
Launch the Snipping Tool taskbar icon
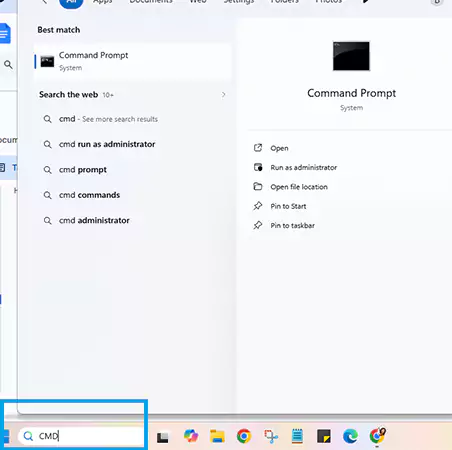[271, 436]
